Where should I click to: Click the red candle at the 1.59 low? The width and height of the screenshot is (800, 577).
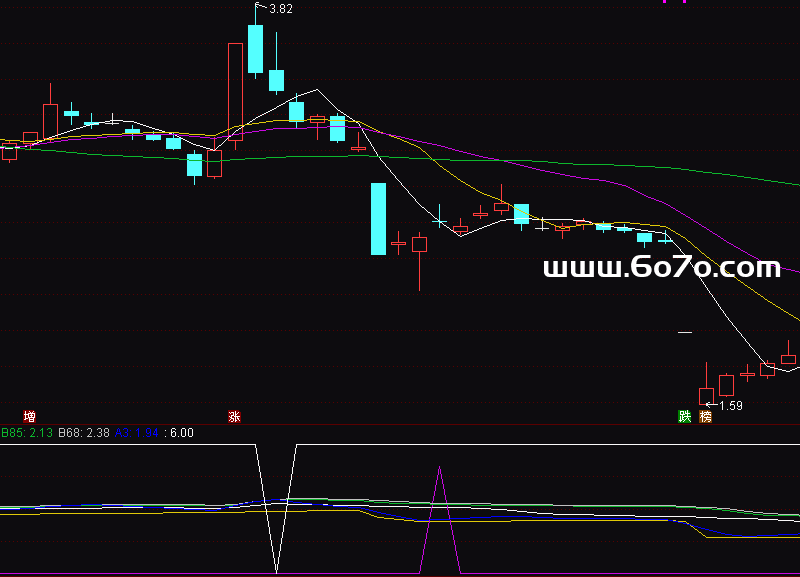706,395
